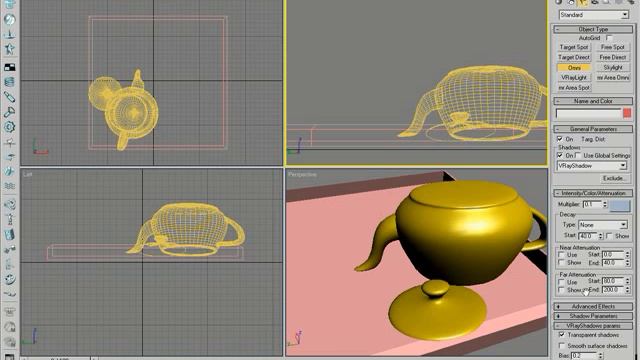Collapse the VRayShadows params rollout

[x=593, y=326]
